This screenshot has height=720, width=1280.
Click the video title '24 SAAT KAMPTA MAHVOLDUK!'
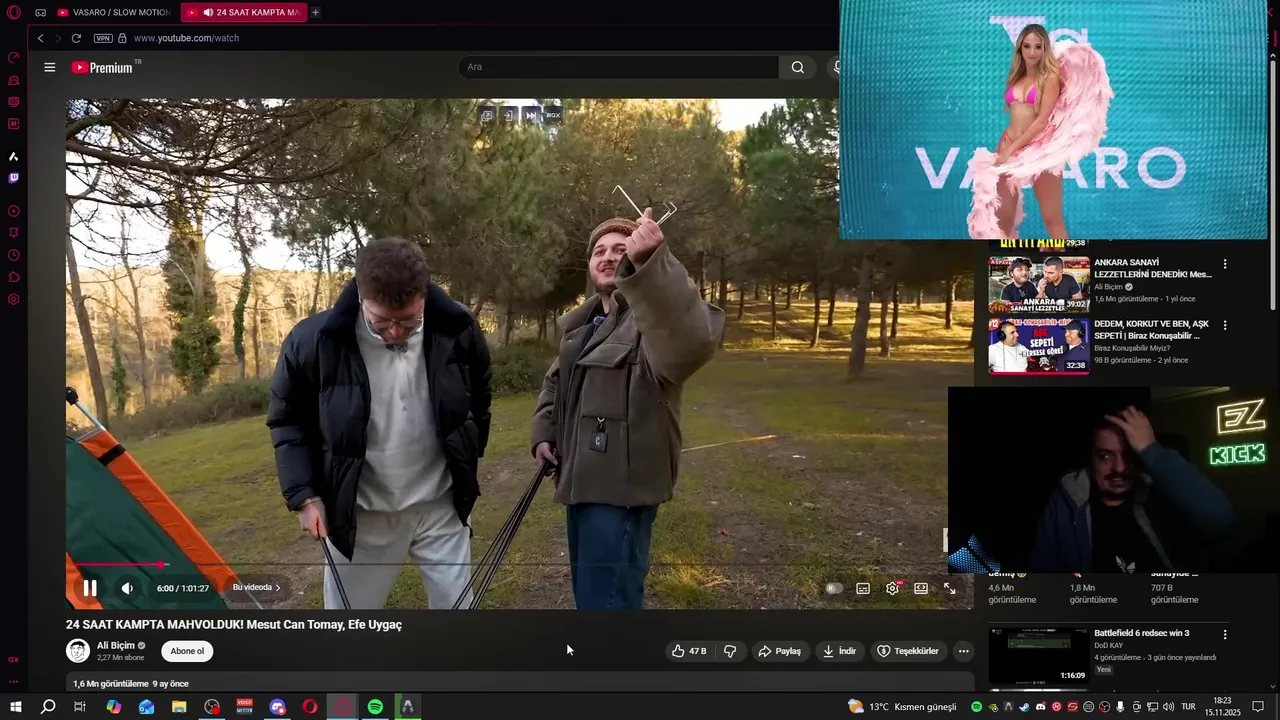point(234,624)
